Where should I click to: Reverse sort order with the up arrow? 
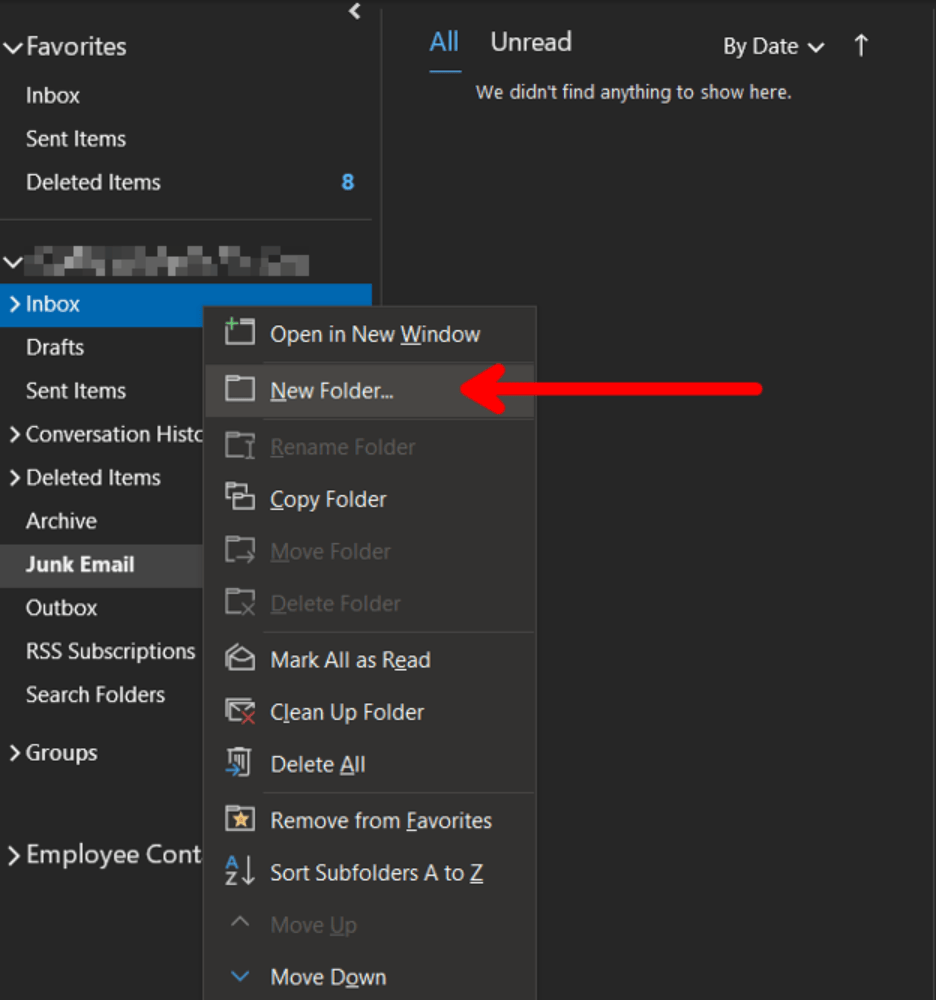[861, 46]
